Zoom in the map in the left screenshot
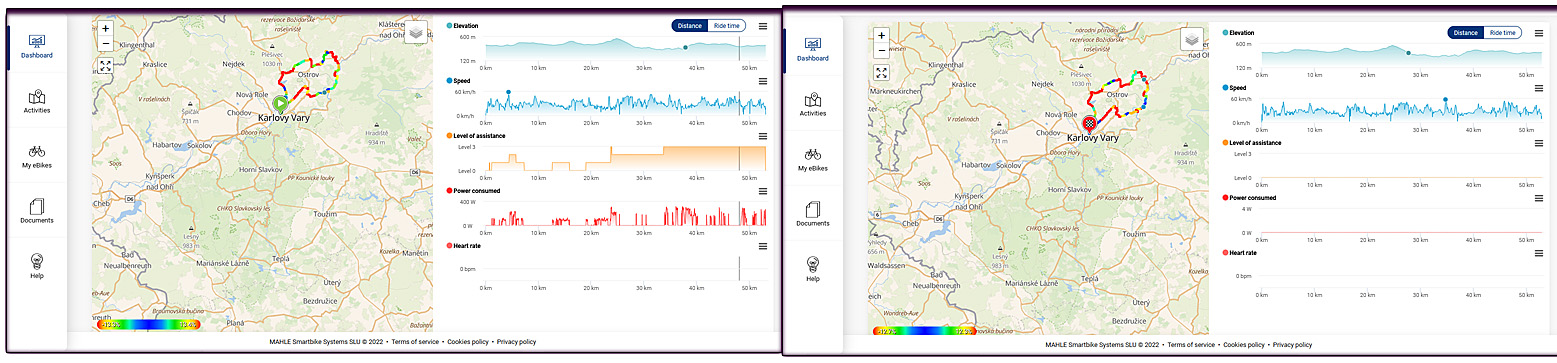Screen dimensions: 1557x363 [x=106, y=28]
